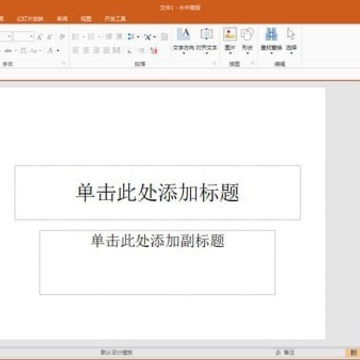
Task: Decrease the list indent level
Action: pos(109,37)
